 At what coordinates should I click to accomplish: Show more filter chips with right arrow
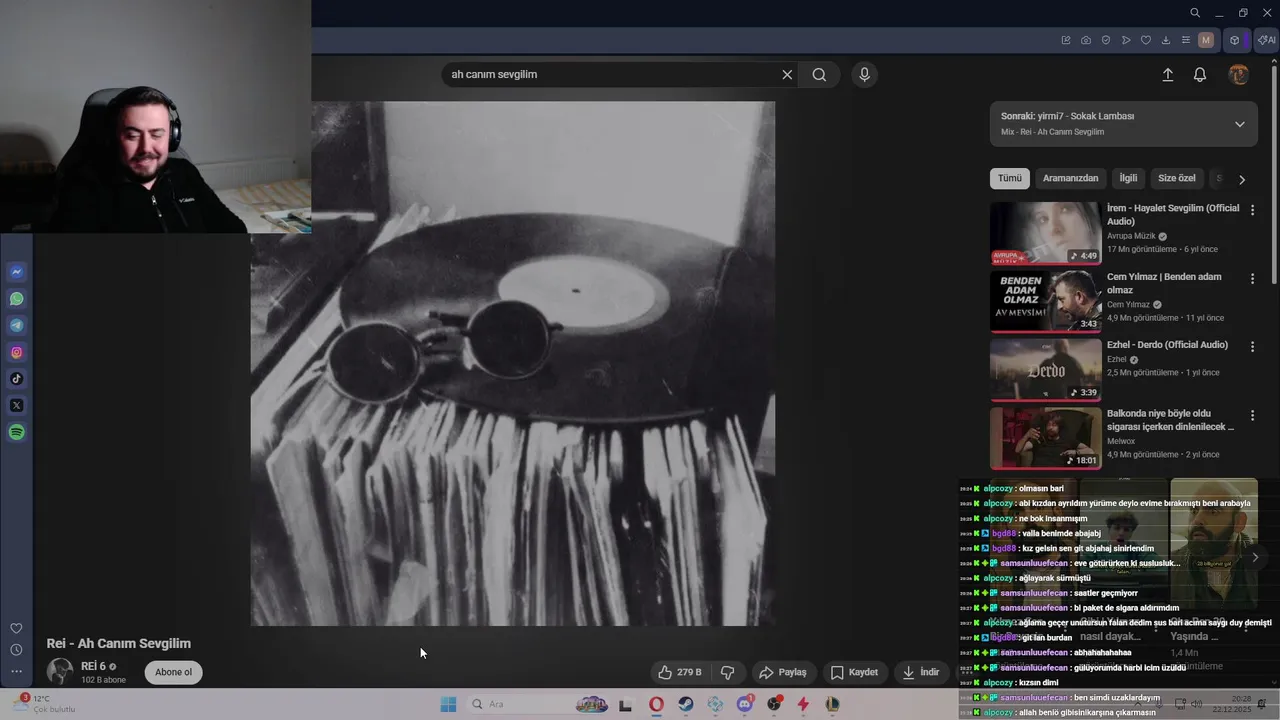tap(1242, 179)
